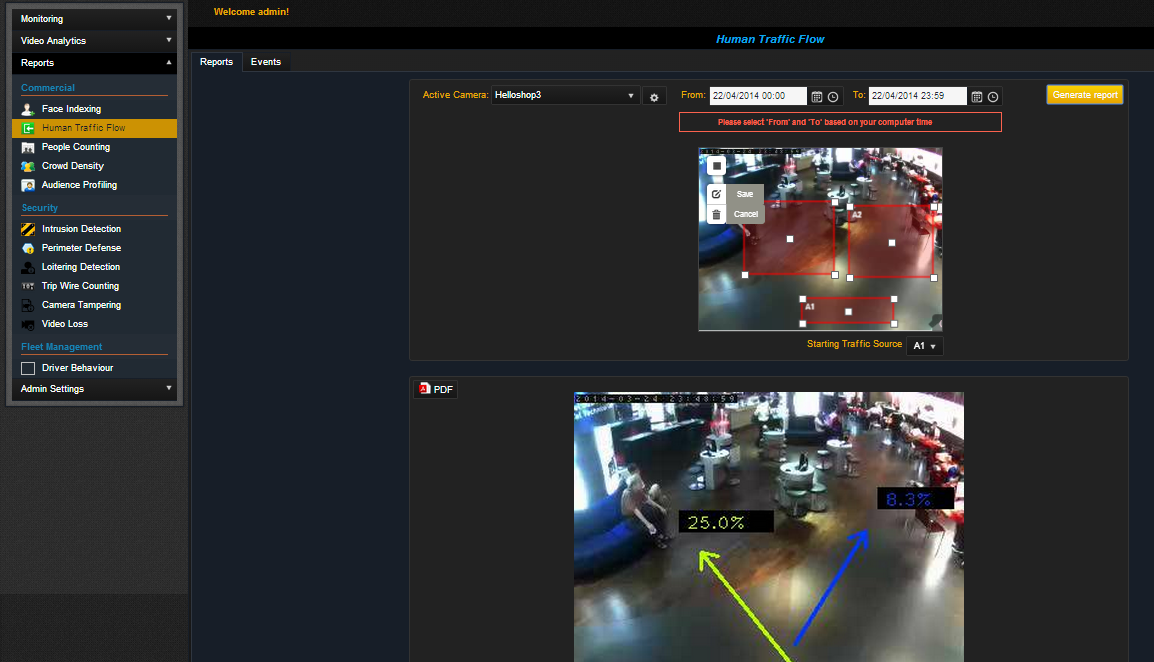Click the Intrusion Detection striped icon
This screenshot has height=662, width=1154.
[28, 229]
